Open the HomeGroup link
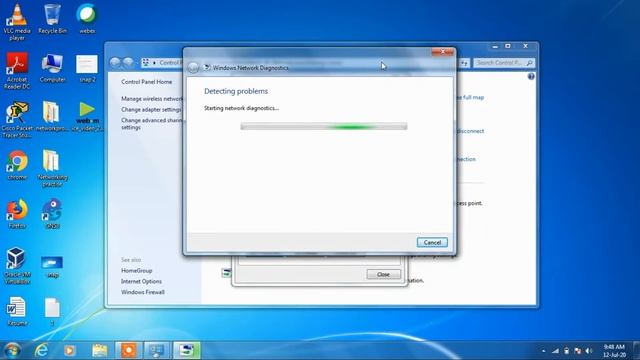 [x=136, y=271]
